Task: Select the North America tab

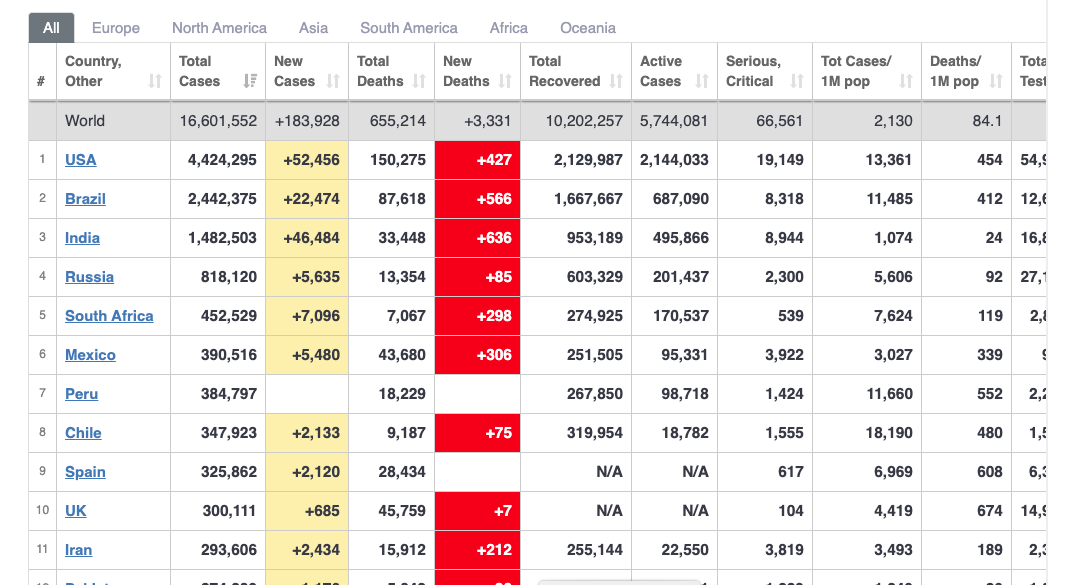Action: point(219,28)
